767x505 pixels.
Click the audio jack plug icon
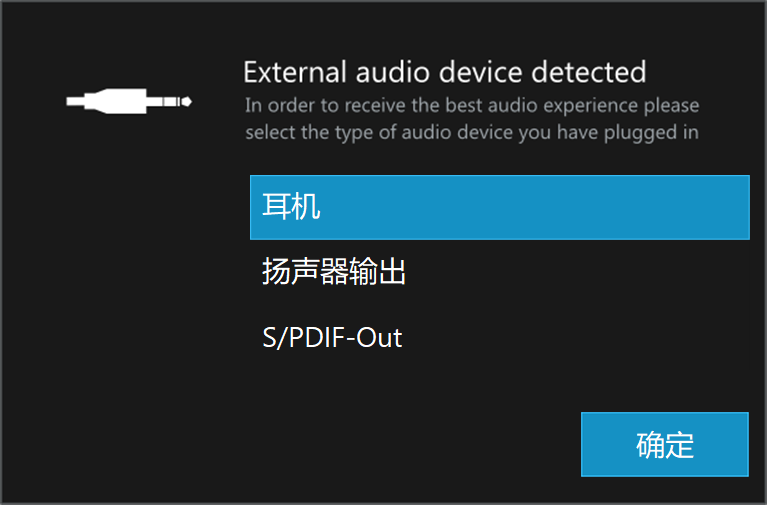coord(129,101)
